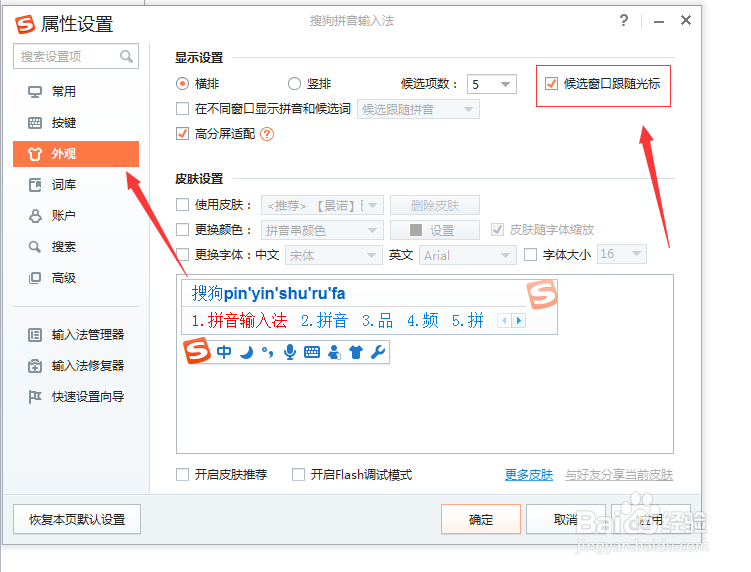Click previous page arrow in candidate preview
751x572 pixels.
coord(504,320)
